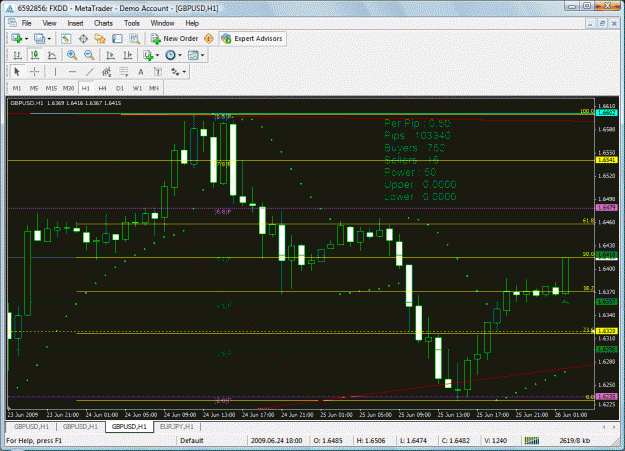
Task: Select the Crosshair tool
Action: 35,72
